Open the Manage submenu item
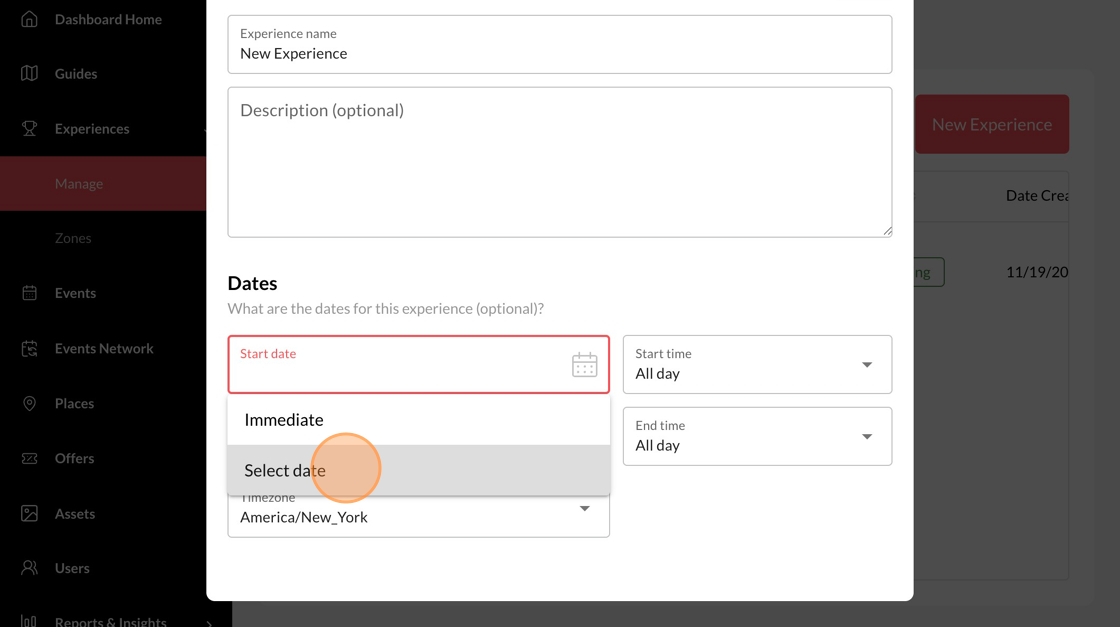Screen dimensions: 1120x627 click(79, 184)
